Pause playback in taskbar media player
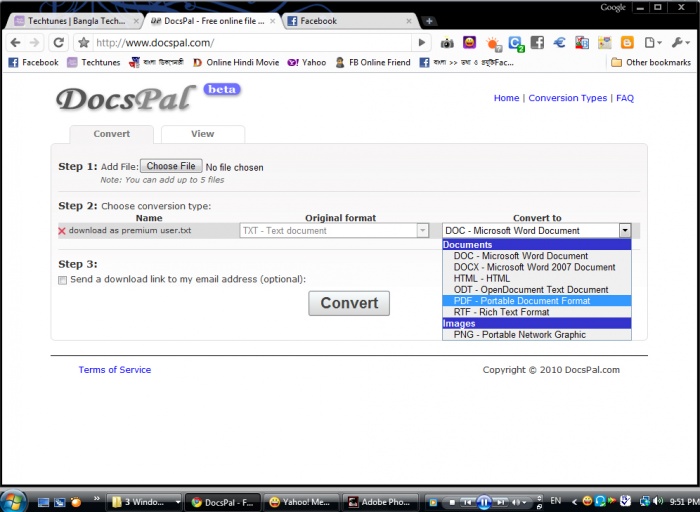 484,502
